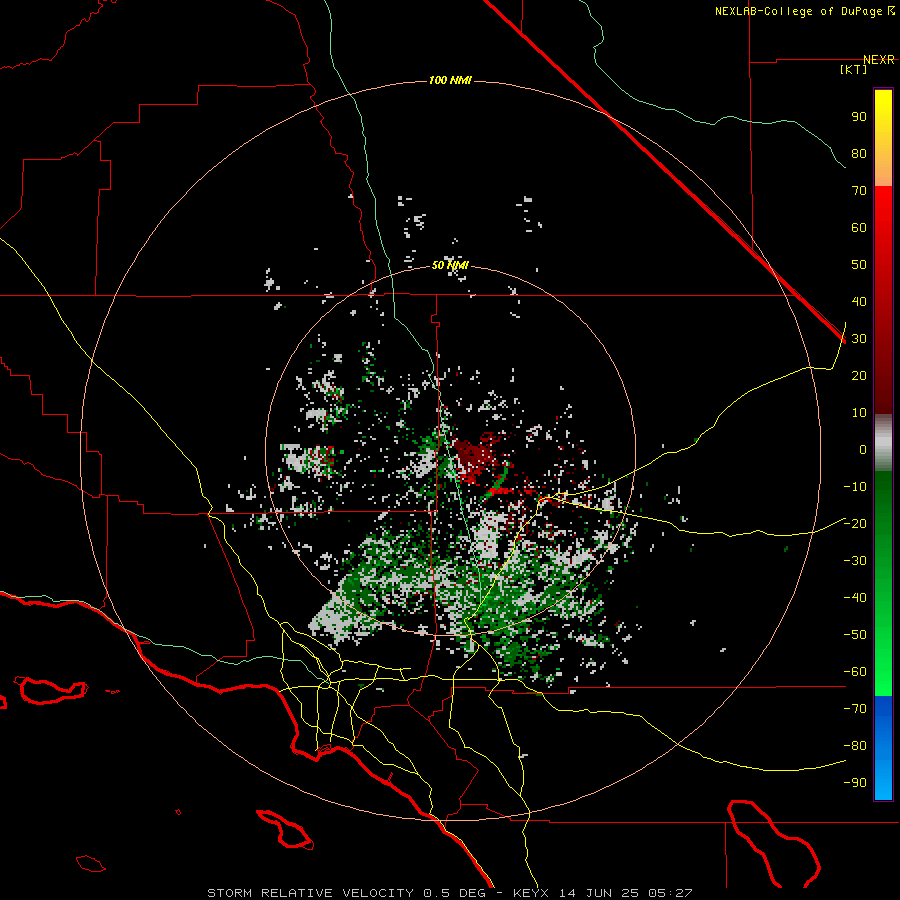
Task: Click the positive 20 knot scale value
Action: point(859,376)
